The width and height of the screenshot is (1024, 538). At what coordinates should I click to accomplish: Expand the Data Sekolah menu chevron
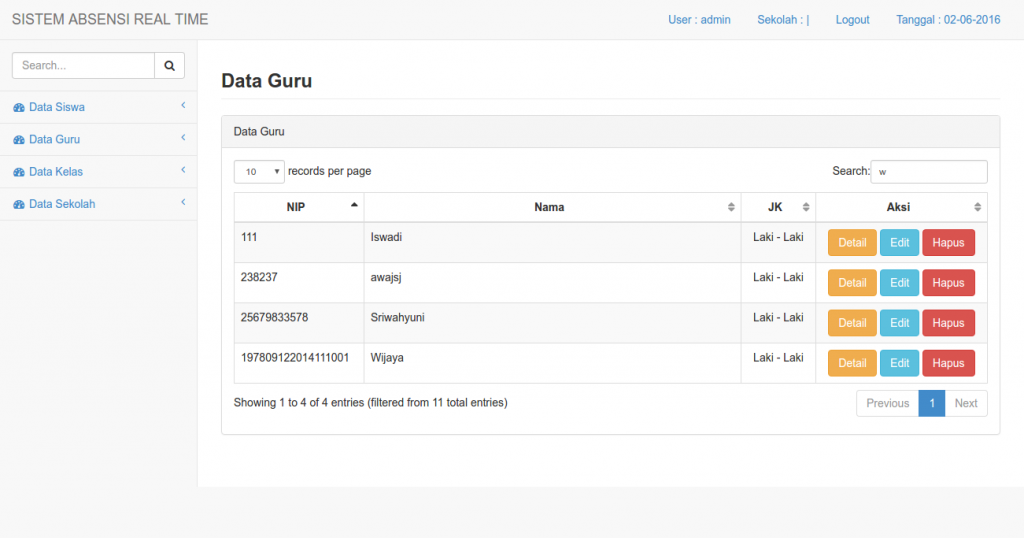coord(183,203)
